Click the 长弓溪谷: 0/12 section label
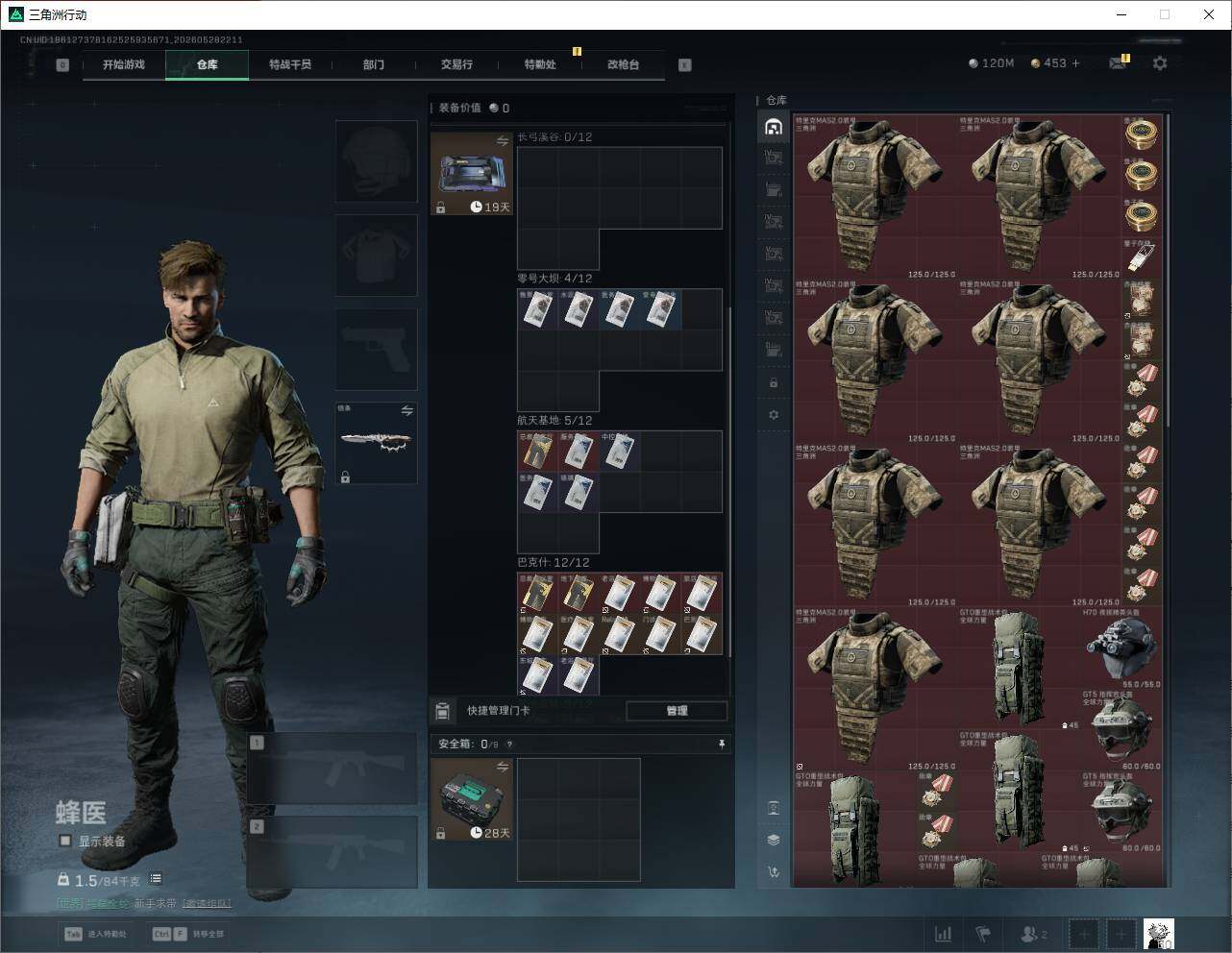1232x953 pixels. click(x=554, y=137)
